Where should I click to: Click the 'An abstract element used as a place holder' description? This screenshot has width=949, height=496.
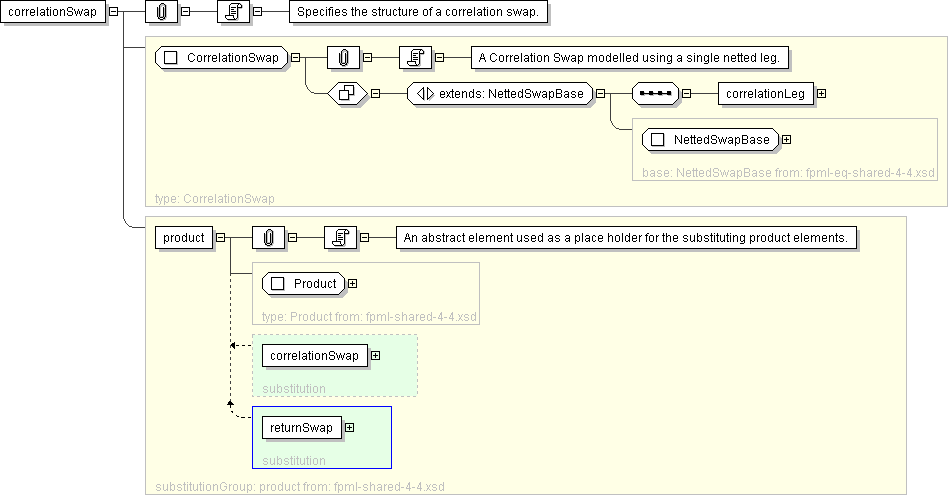pos(626,238)
